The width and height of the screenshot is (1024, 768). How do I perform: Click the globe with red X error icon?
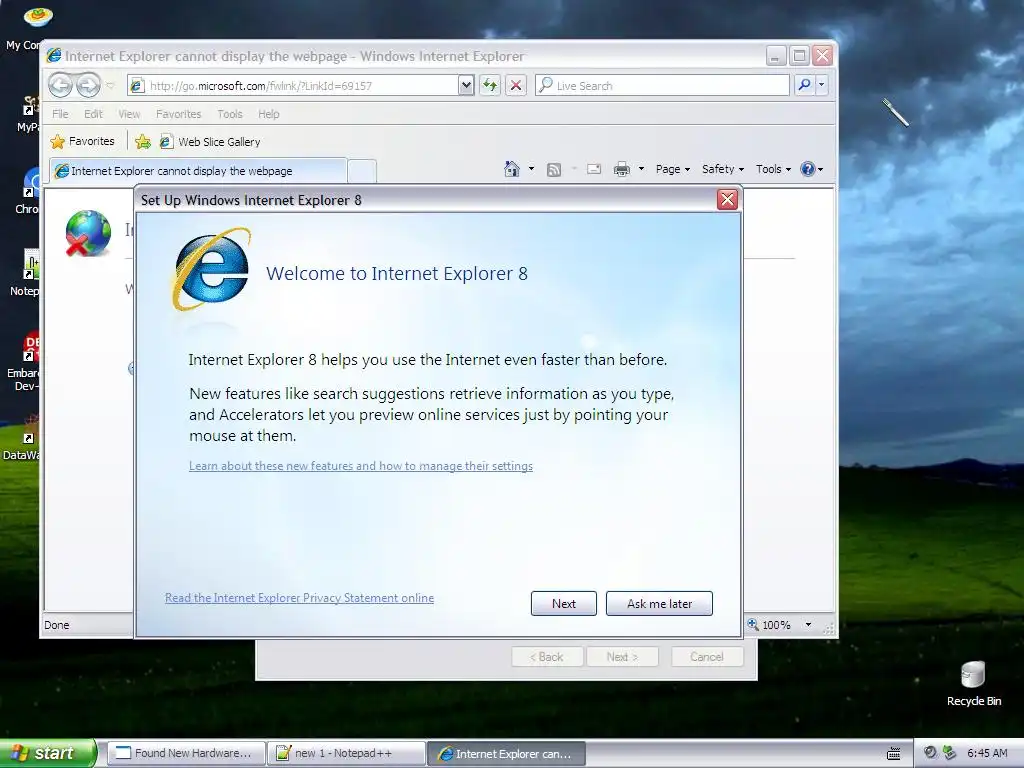tap(88, 232)
